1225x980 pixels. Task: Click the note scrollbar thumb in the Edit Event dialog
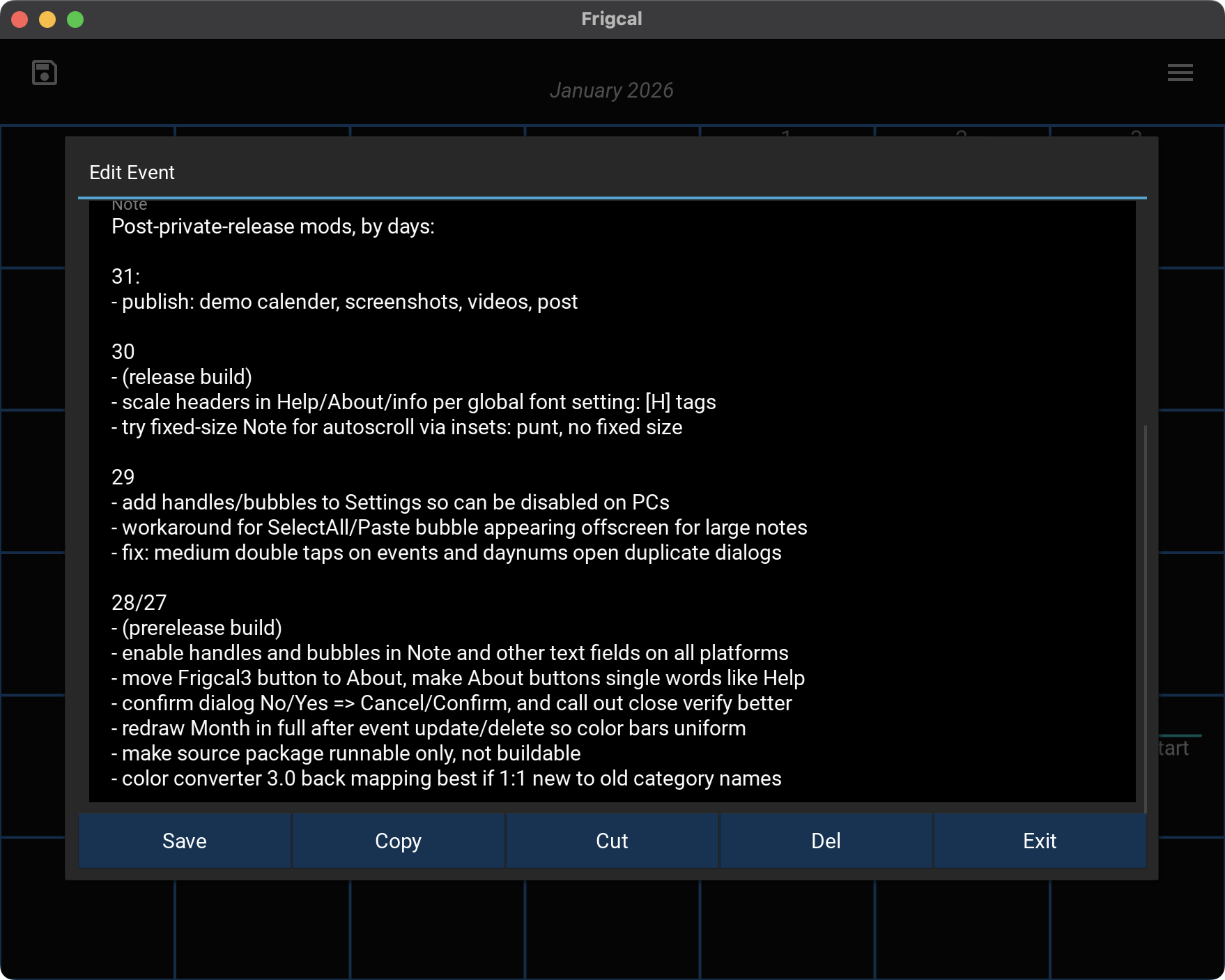tap(1145, 619)
